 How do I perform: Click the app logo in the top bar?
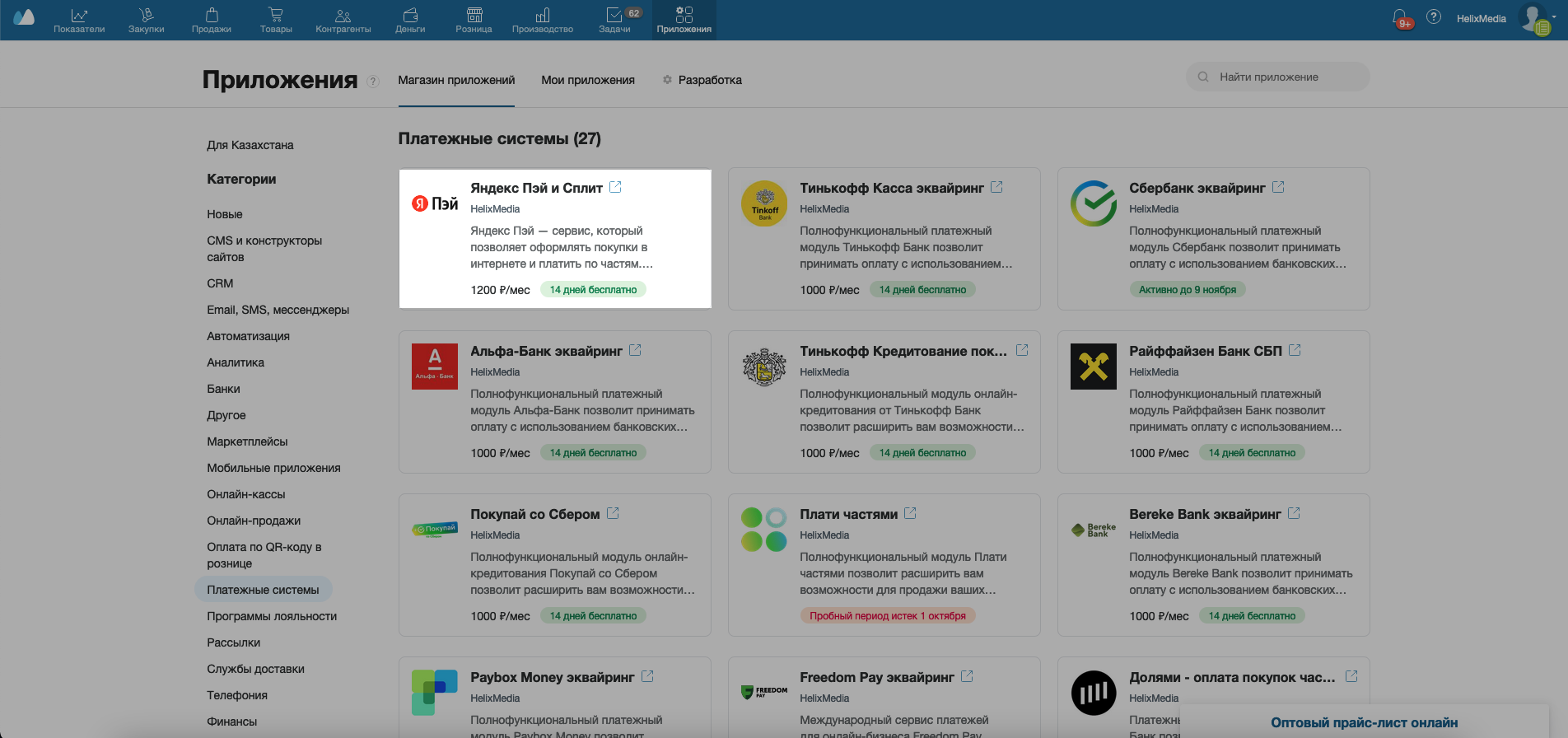(24, 17)
